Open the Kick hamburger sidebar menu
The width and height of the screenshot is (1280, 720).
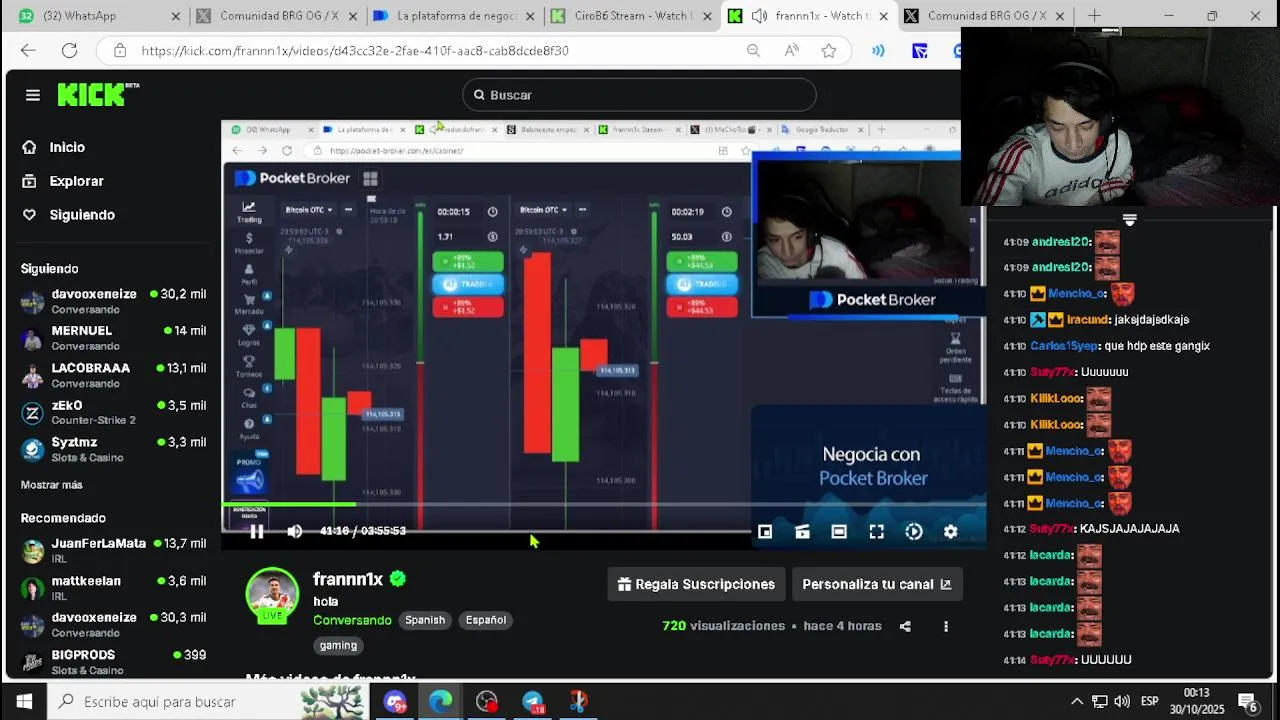[x=33, y=95]
